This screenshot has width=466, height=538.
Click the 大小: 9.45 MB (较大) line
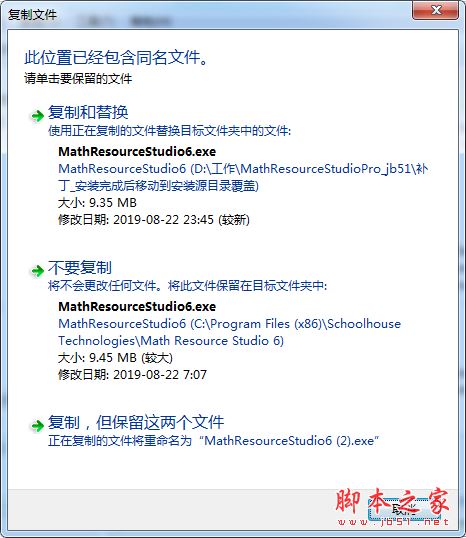click(x=115, y=358)
